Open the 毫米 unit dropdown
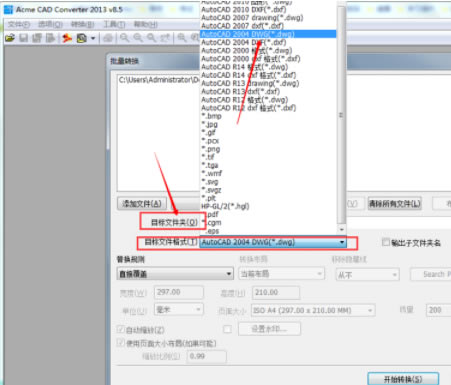 pyautogui.click(x=178, y=310)
